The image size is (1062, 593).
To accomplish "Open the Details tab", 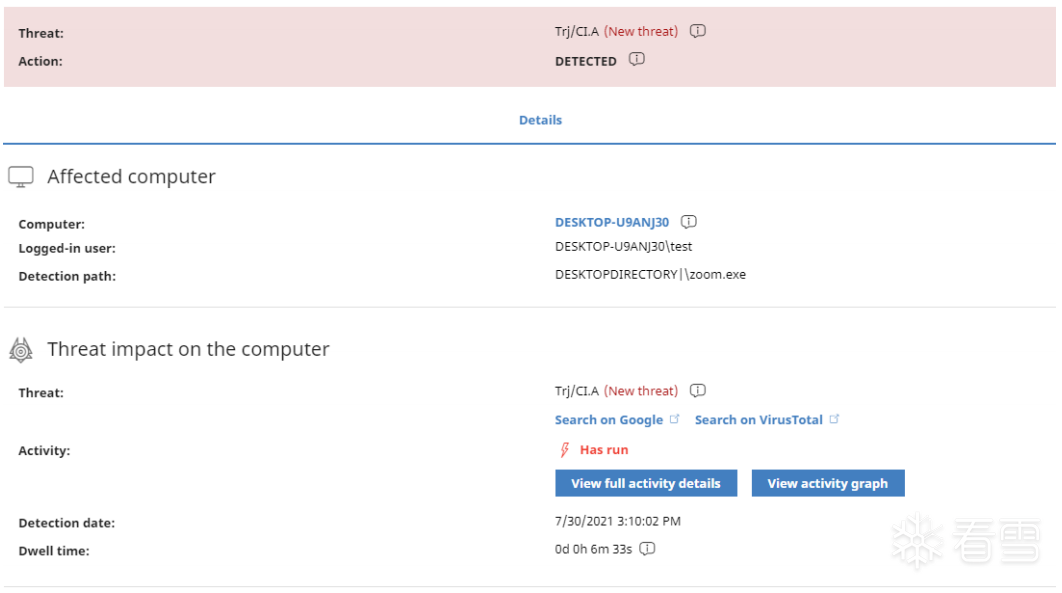I will (x=540, y=120).
